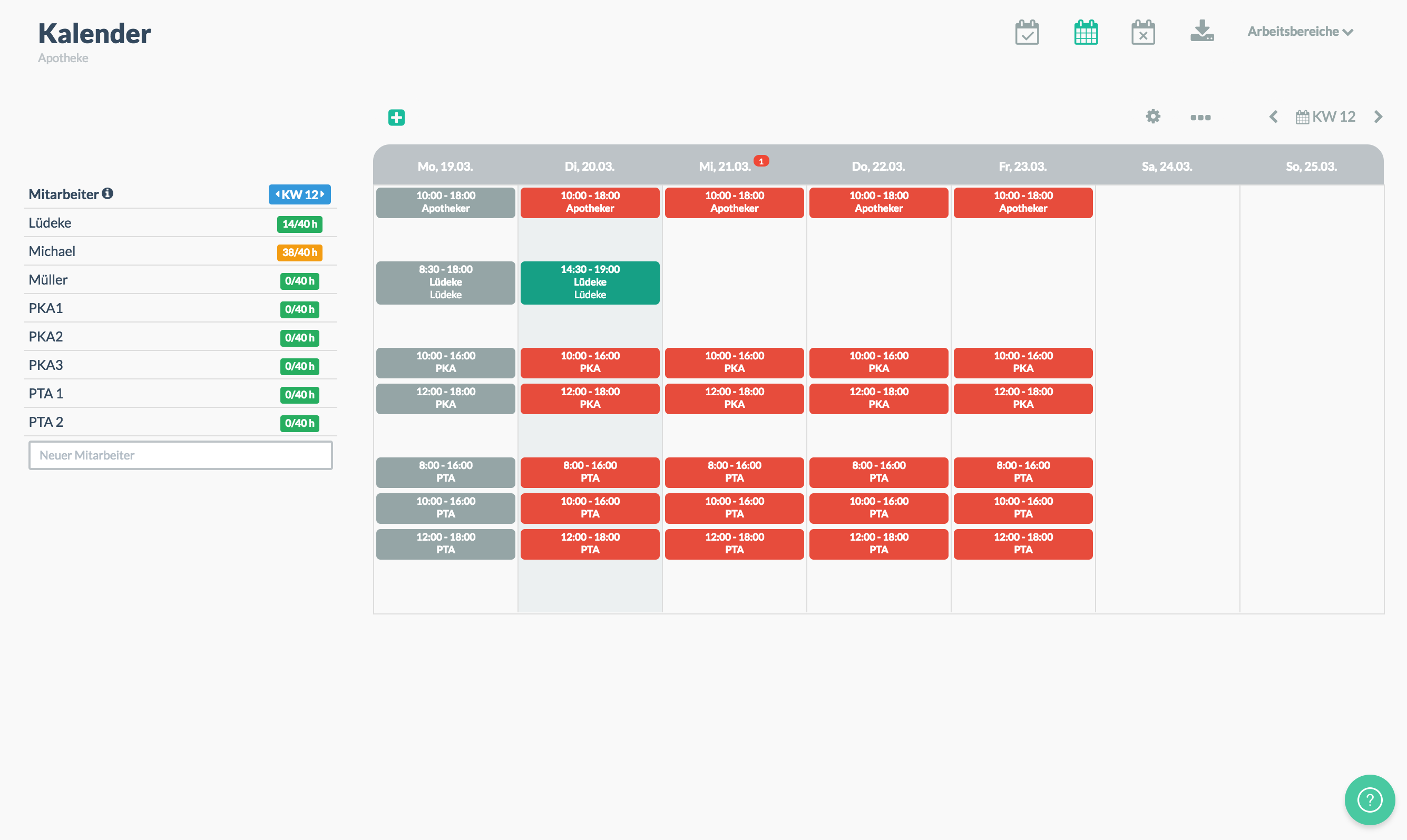This screenshot has height=840, width=1407.
Task: Toggle the notification badge on Mi, 21.03.
Action: coord(761,160)
